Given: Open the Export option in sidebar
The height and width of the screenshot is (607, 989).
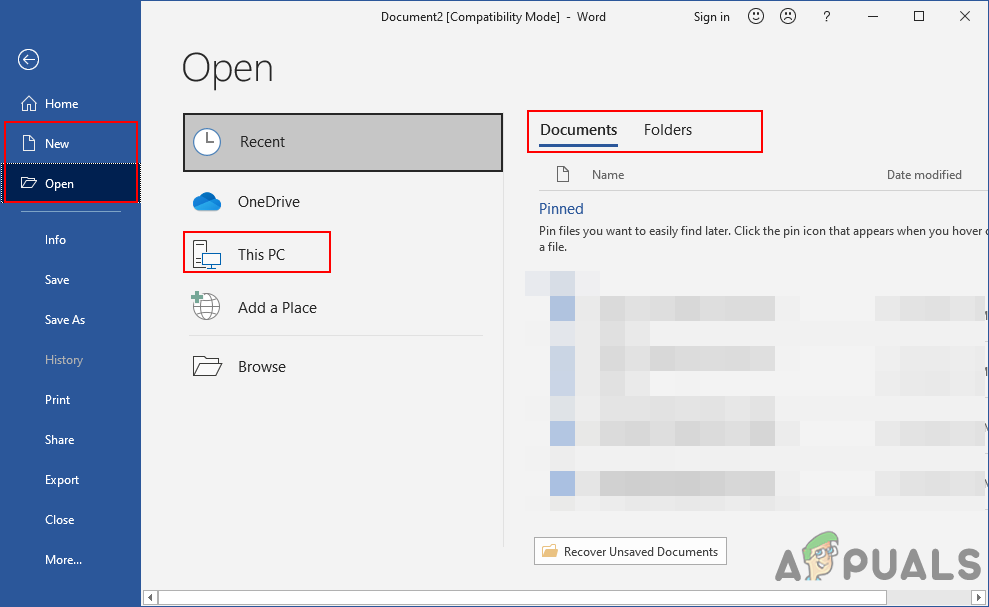Looking at the screenshot, I should [62, 480].
